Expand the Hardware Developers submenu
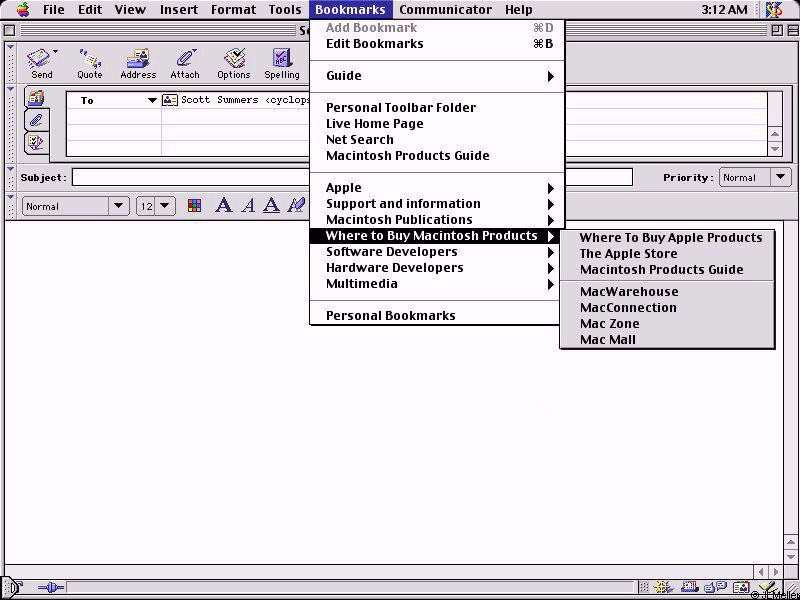This screenshot has width=800, height=600. pyautogui.click(x=437, y=268)
